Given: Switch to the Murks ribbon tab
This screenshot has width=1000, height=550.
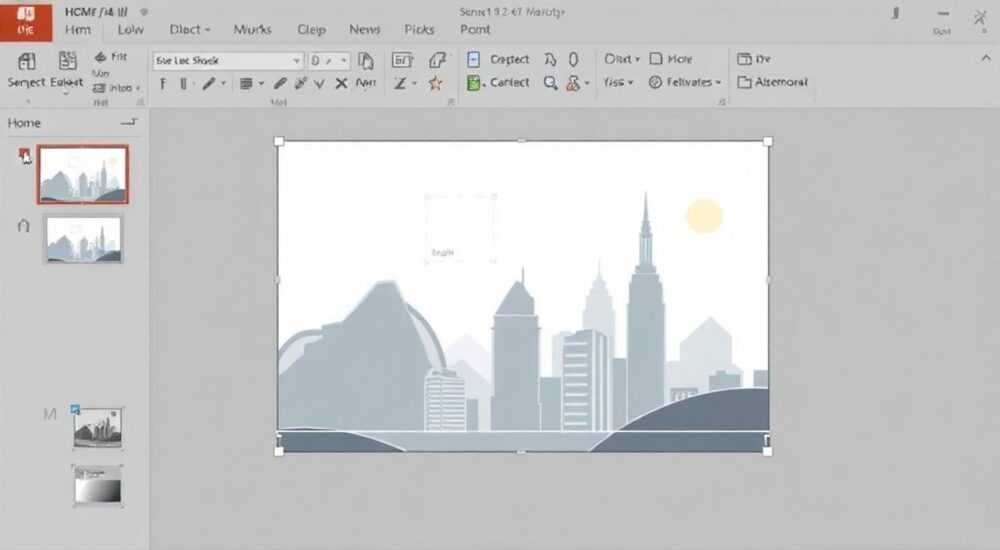Looking at the screenshot, I should pos(253,29).
